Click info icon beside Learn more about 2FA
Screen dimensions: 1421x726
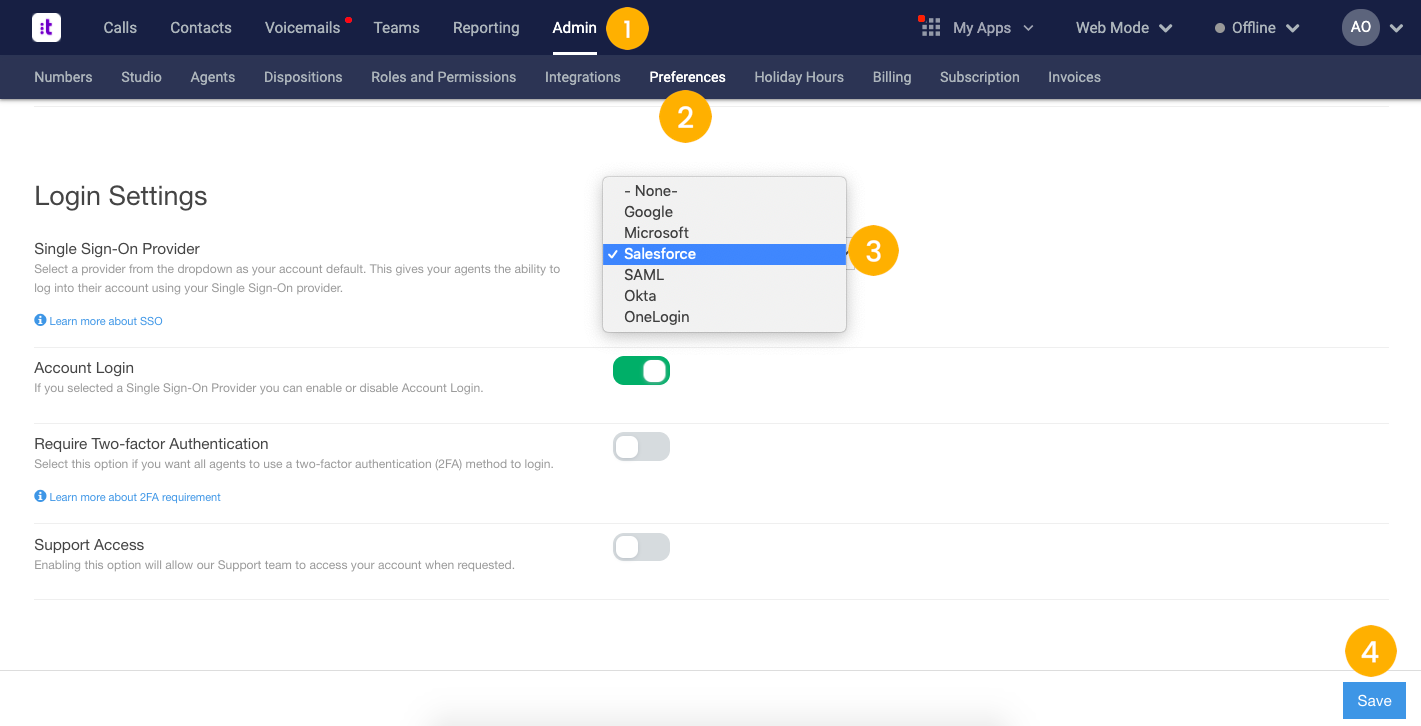(40, 497)
